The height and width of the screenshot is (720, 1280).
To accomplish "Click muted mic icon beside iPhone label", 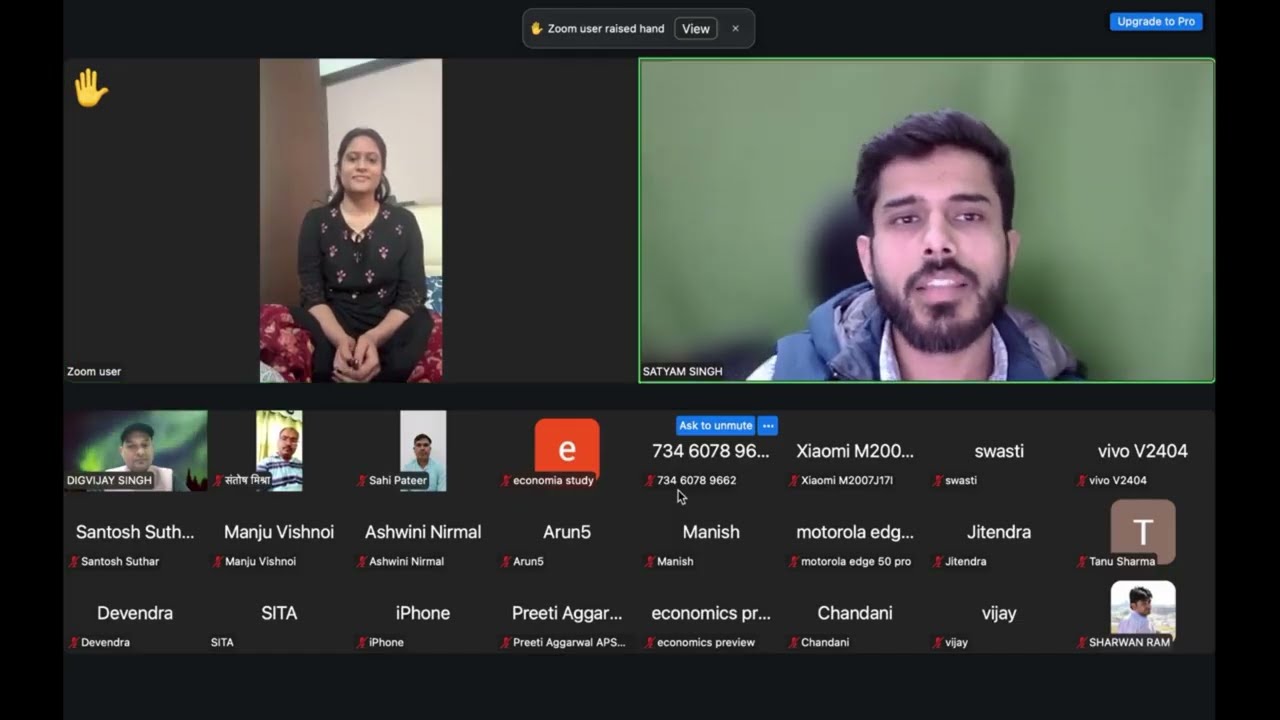I will [x=362, y=643].
